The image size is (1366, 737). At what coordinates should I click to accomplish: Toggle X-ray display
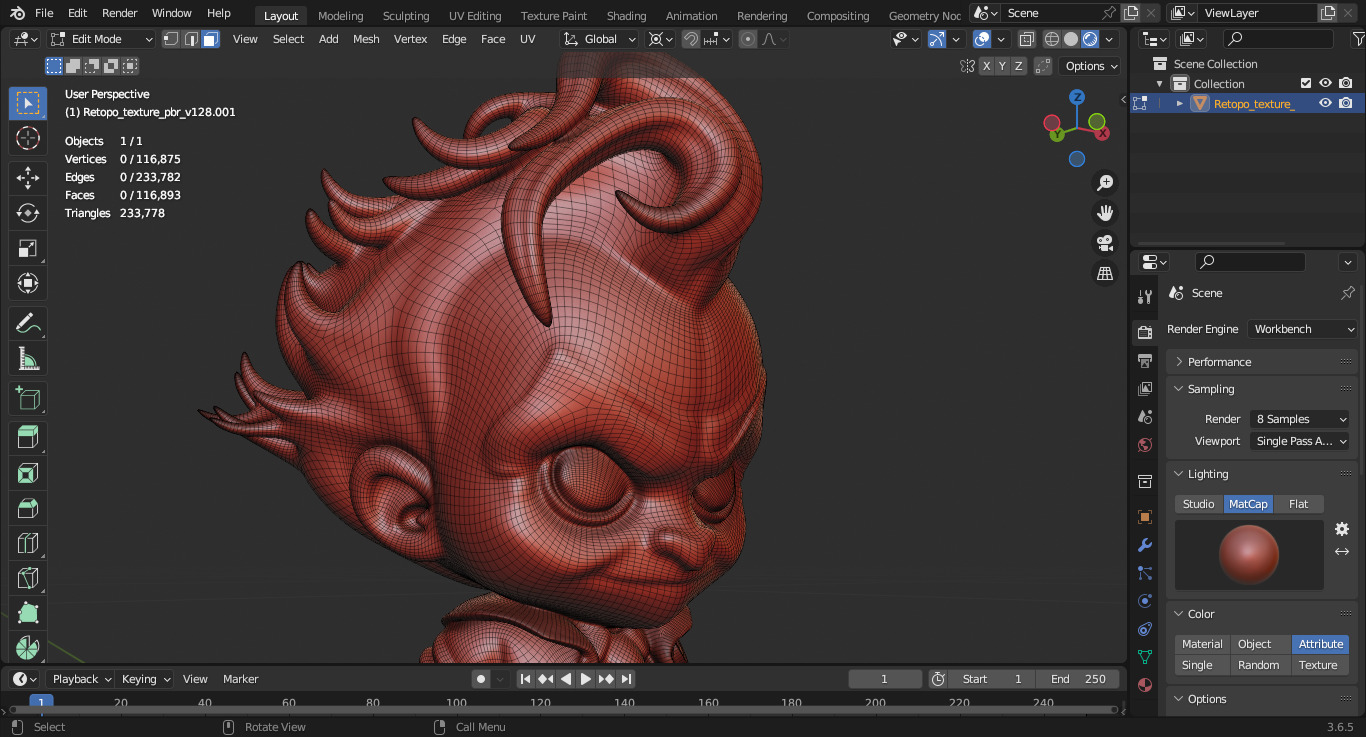[1027, 39]
